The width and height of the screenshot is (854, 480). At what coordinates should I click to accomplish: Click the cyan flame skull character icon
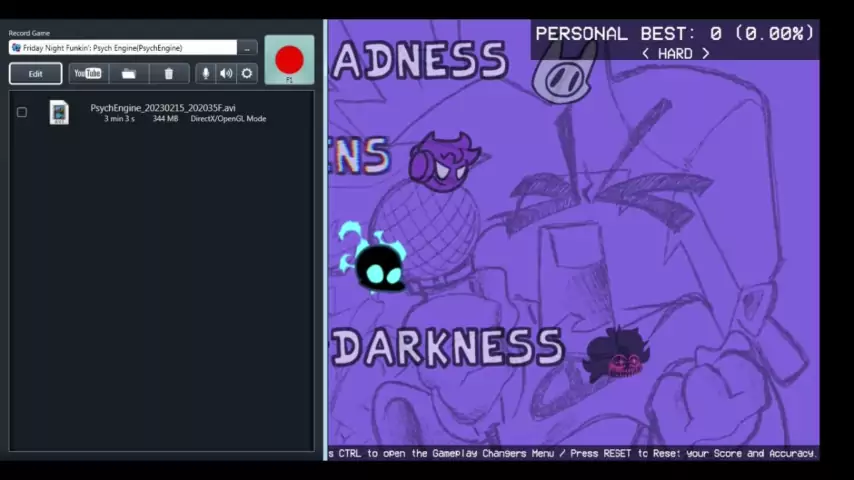376,262
